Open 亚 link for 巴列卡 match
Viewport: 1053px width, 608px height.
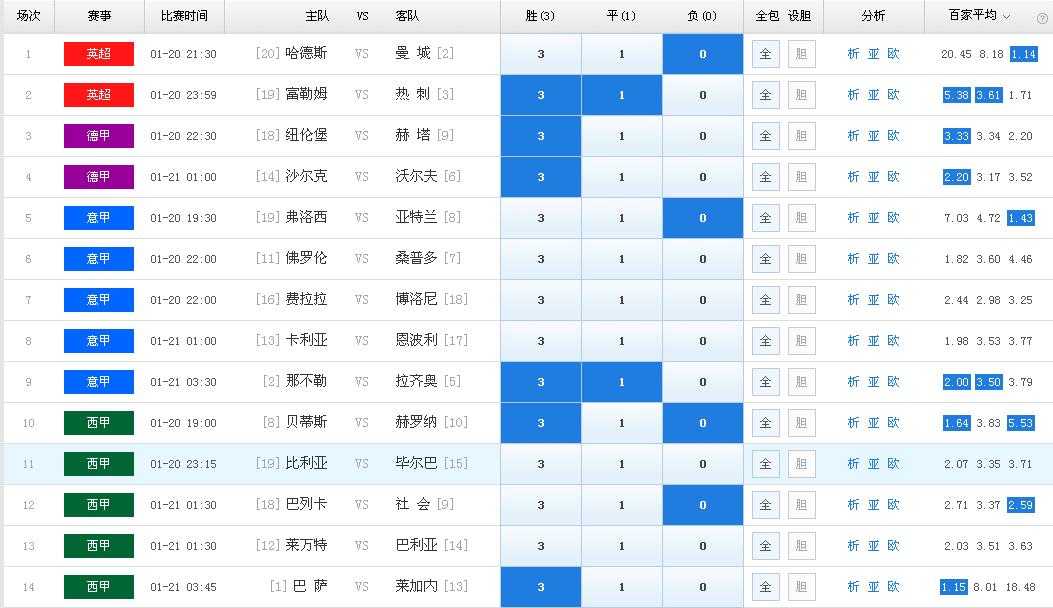click(x=873, y=505)
